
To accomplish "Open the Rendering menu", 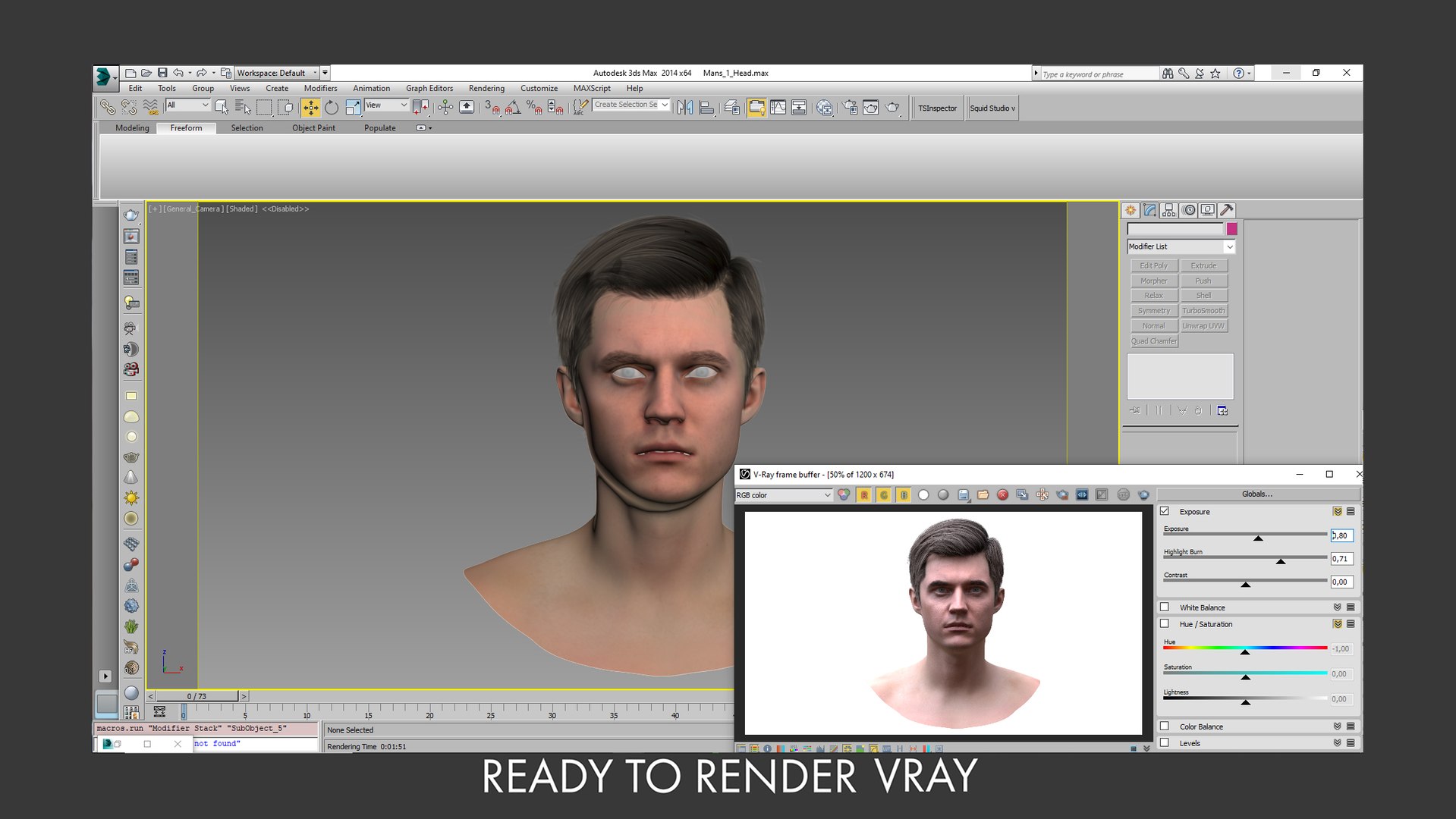I will 486,88.
